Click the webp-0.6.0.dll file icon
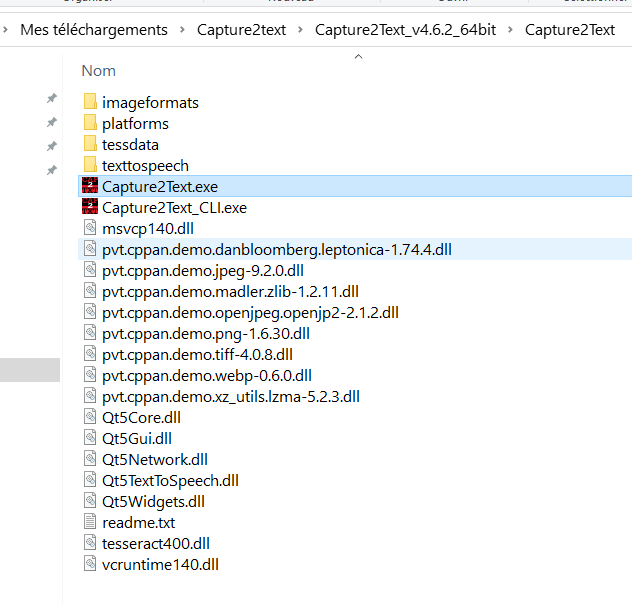Image resolution: width=632 pixels, height=605 pixels. click(90, 374)
